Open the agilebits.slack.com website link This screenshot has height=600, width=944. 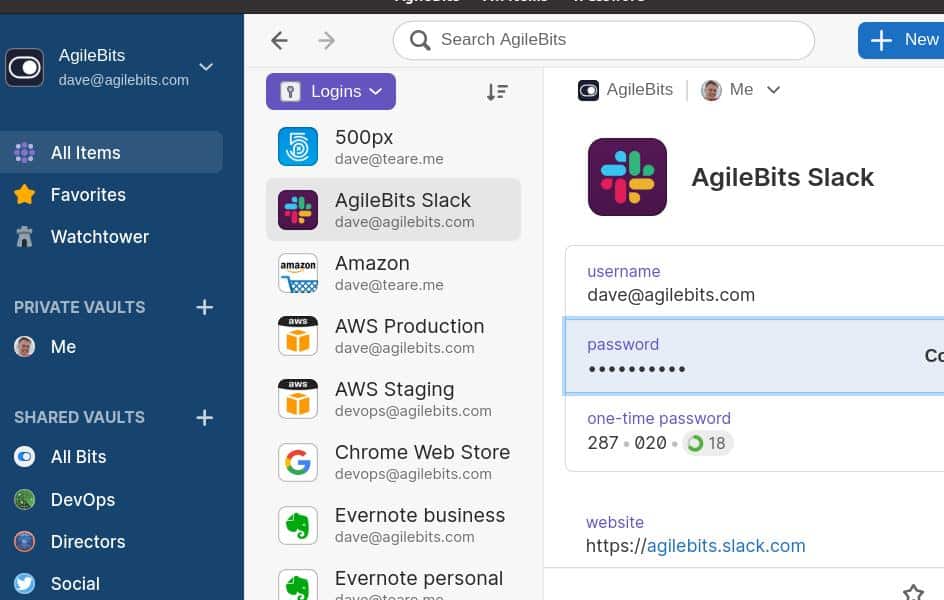point(725,546)
